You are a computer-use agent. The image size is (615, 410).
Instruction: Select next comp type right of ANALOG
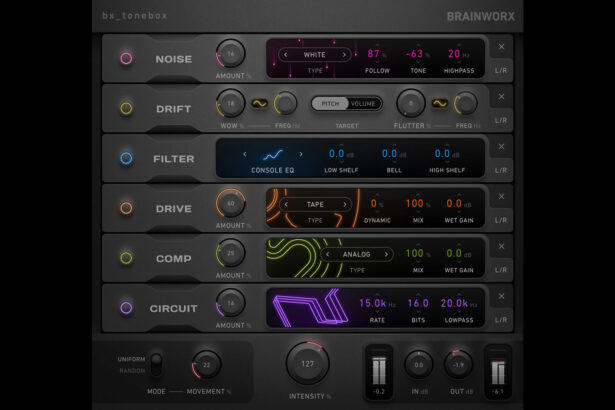386,254
